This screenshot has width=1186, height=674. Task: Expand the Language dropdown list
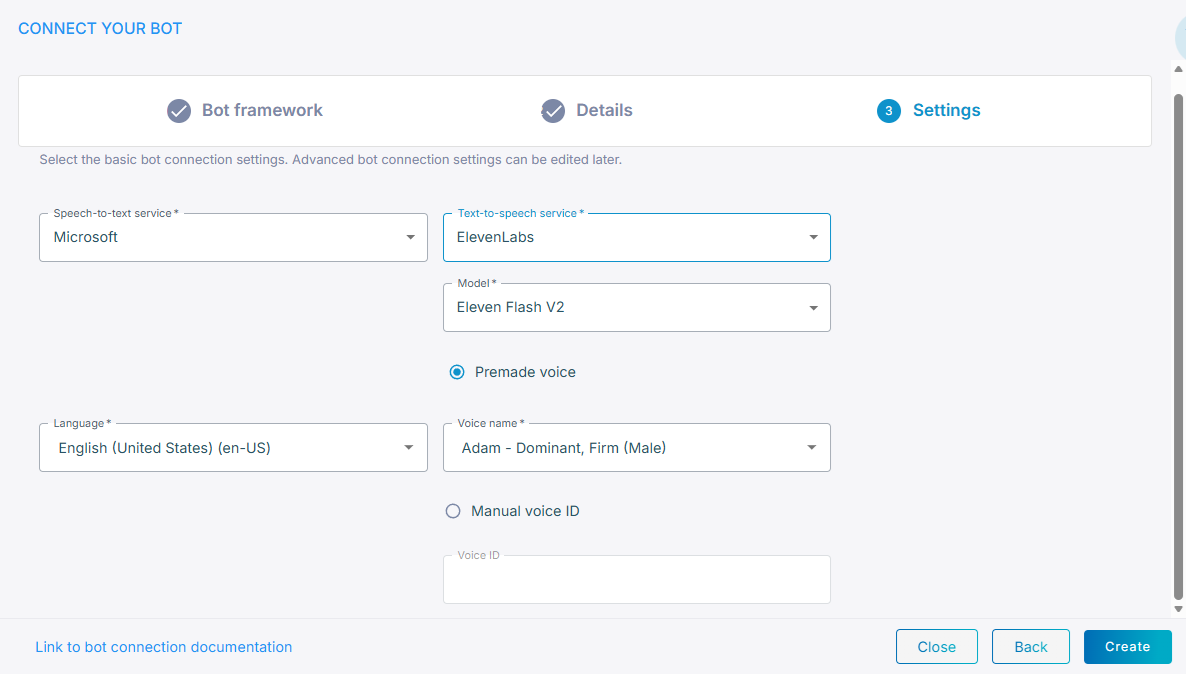coord(233,448)
